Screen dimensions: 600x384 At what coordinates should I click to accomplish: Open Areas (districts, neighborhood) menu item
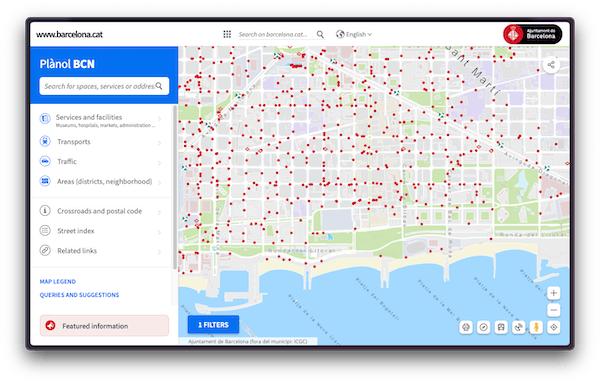coord(101,181)
